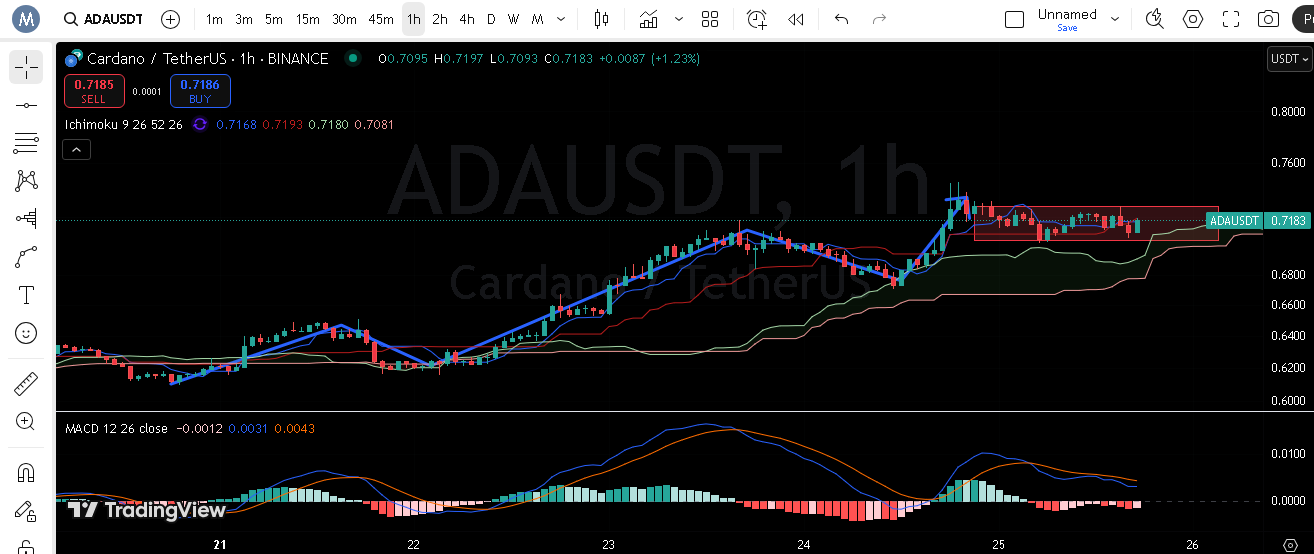Image resolution: width=1314 pixels, height=554 pixels.
Task: Switch to the 2h timeframe
Action: click(x=440, y=19)
